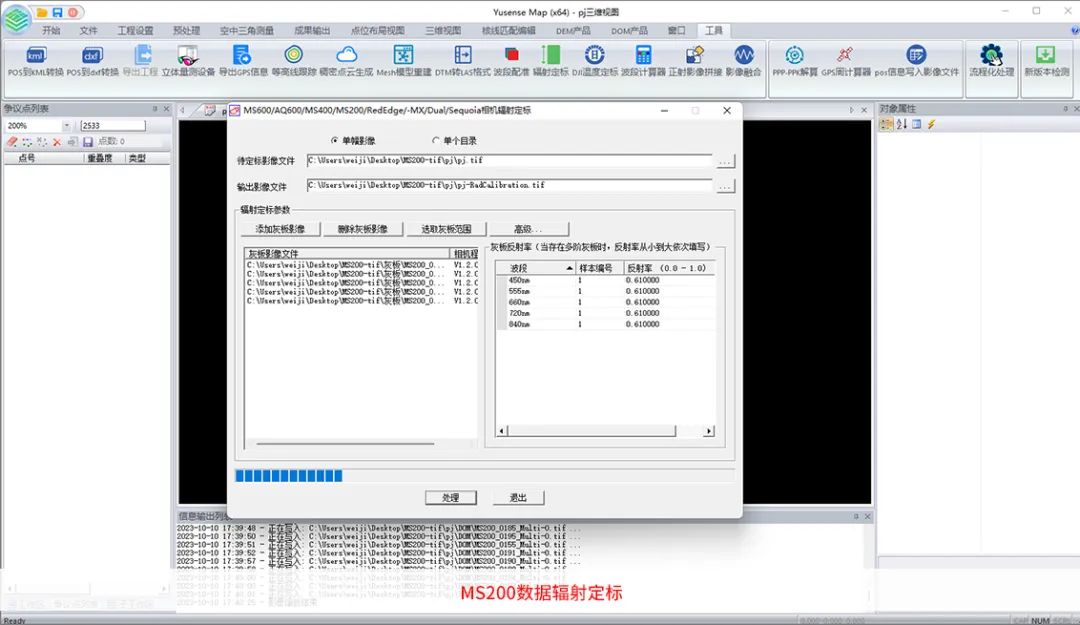This screenshot has width=1080, height=625.
Task: Start the 流程化处理 tool
Action: click(990, 60)
